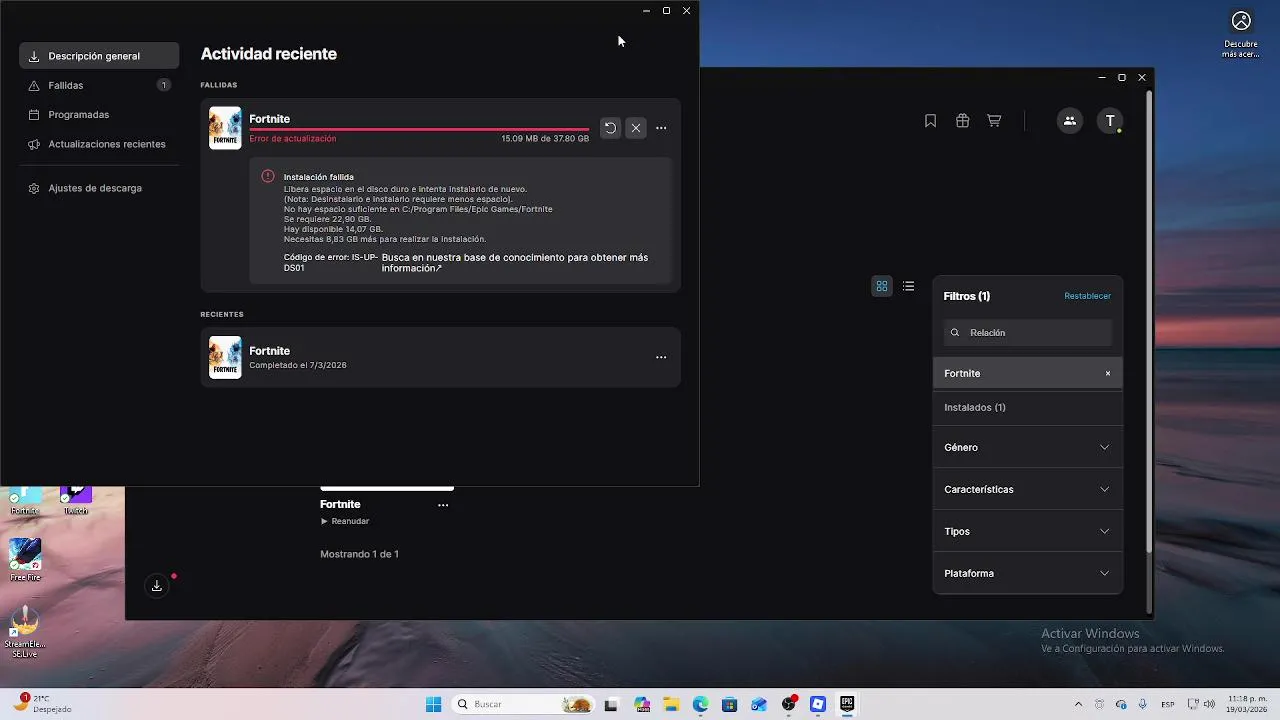Open Microsoft Store from the taskbar
The height and width of the screenshot is (720, 1280).
coord(730,704)
